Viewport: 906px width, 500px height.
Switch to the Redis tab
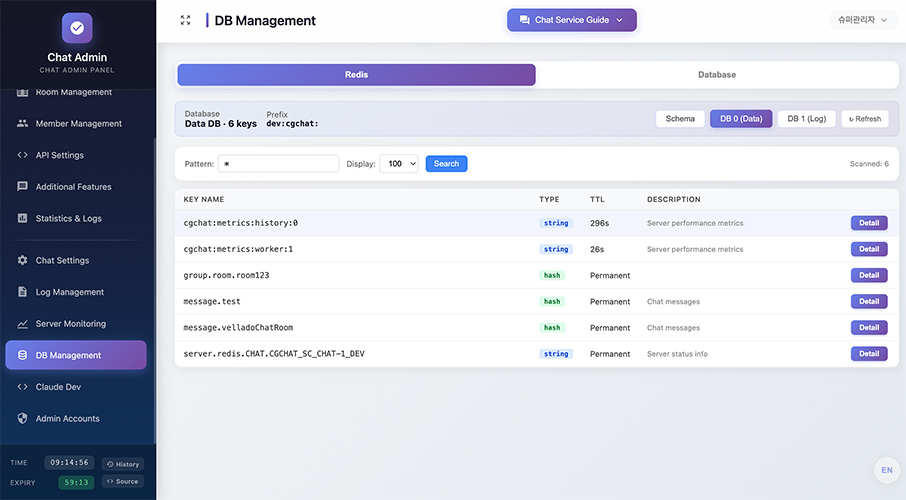[357, 75]
